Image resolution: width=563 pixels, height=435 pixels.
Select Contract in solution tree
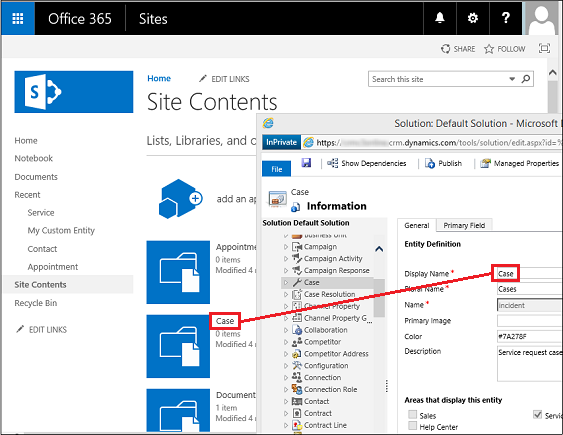(318, 413)
